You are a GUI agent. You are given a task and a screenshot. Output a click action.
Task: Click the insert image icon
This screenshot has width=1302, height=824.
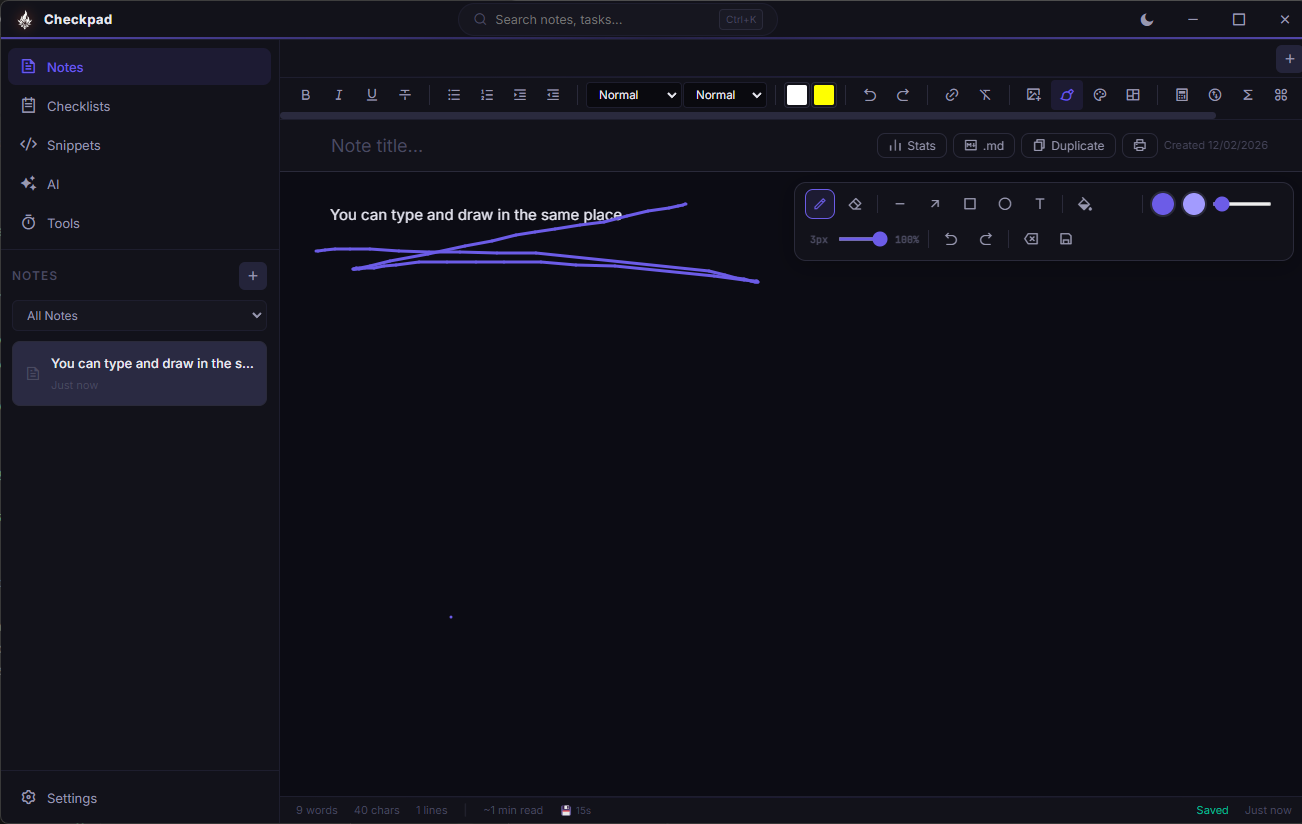click(1034, 95)
